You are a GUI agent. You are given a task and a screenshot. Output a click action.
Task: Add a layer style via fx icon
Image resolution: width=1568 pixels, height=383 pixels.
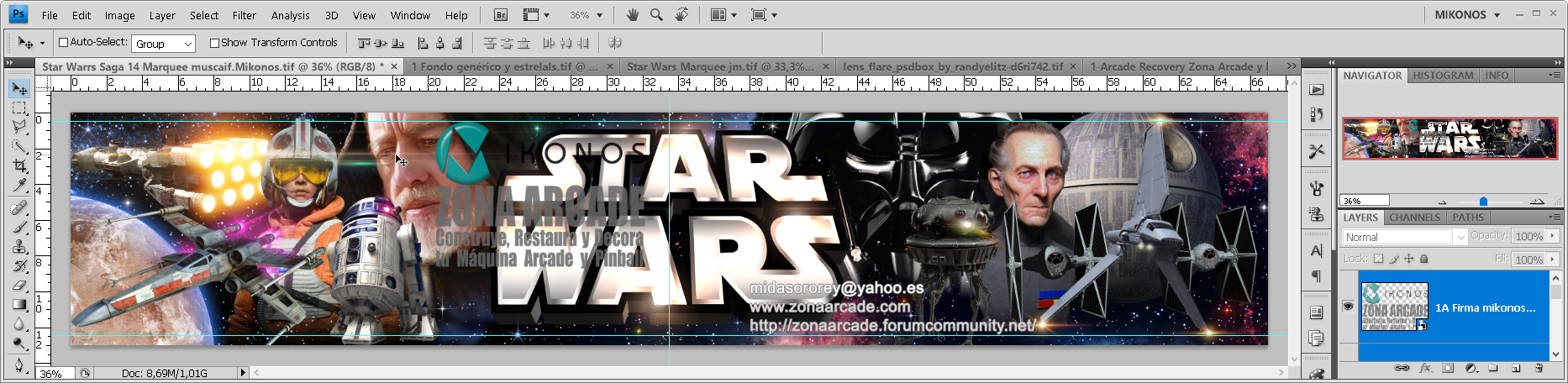(1425, 368)
